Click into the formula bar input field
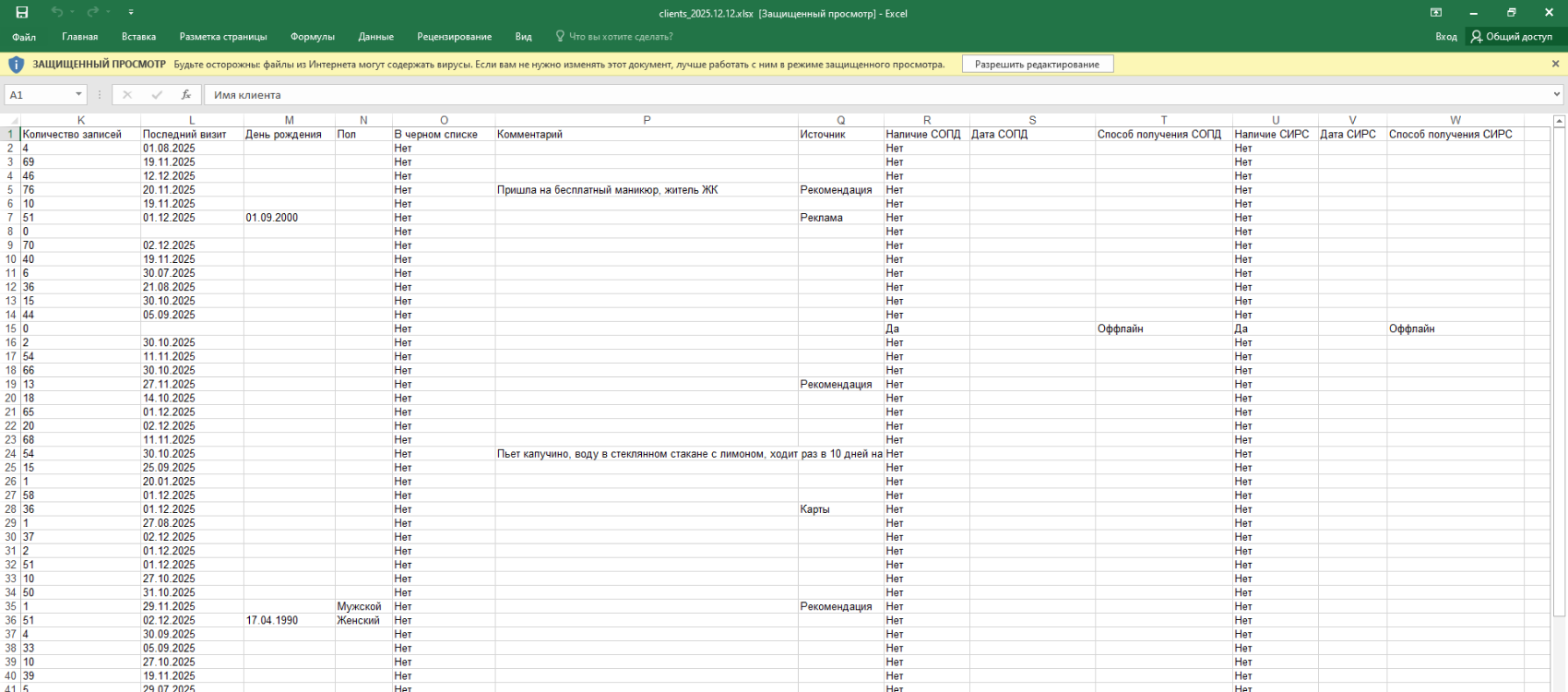 pos(830,95)
